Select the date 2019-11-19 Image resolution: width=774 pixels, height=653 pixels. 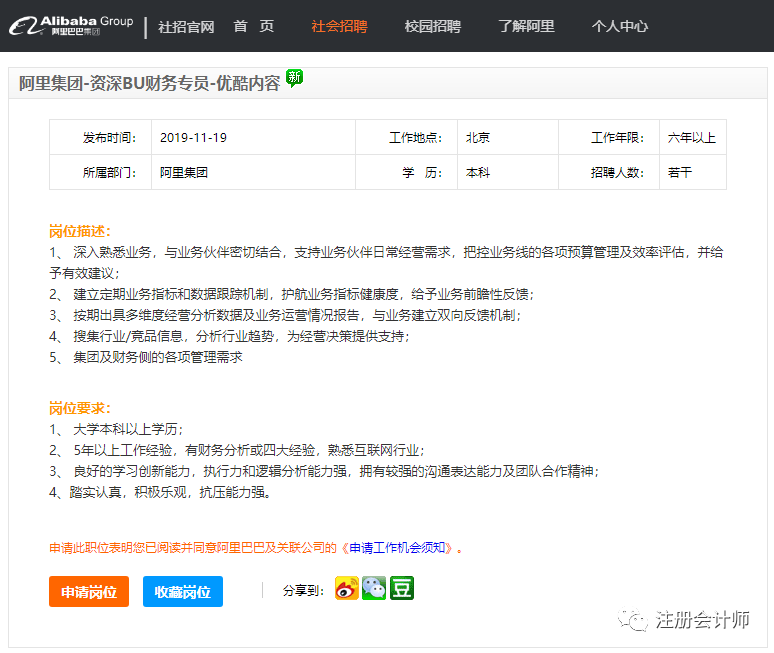193,138
